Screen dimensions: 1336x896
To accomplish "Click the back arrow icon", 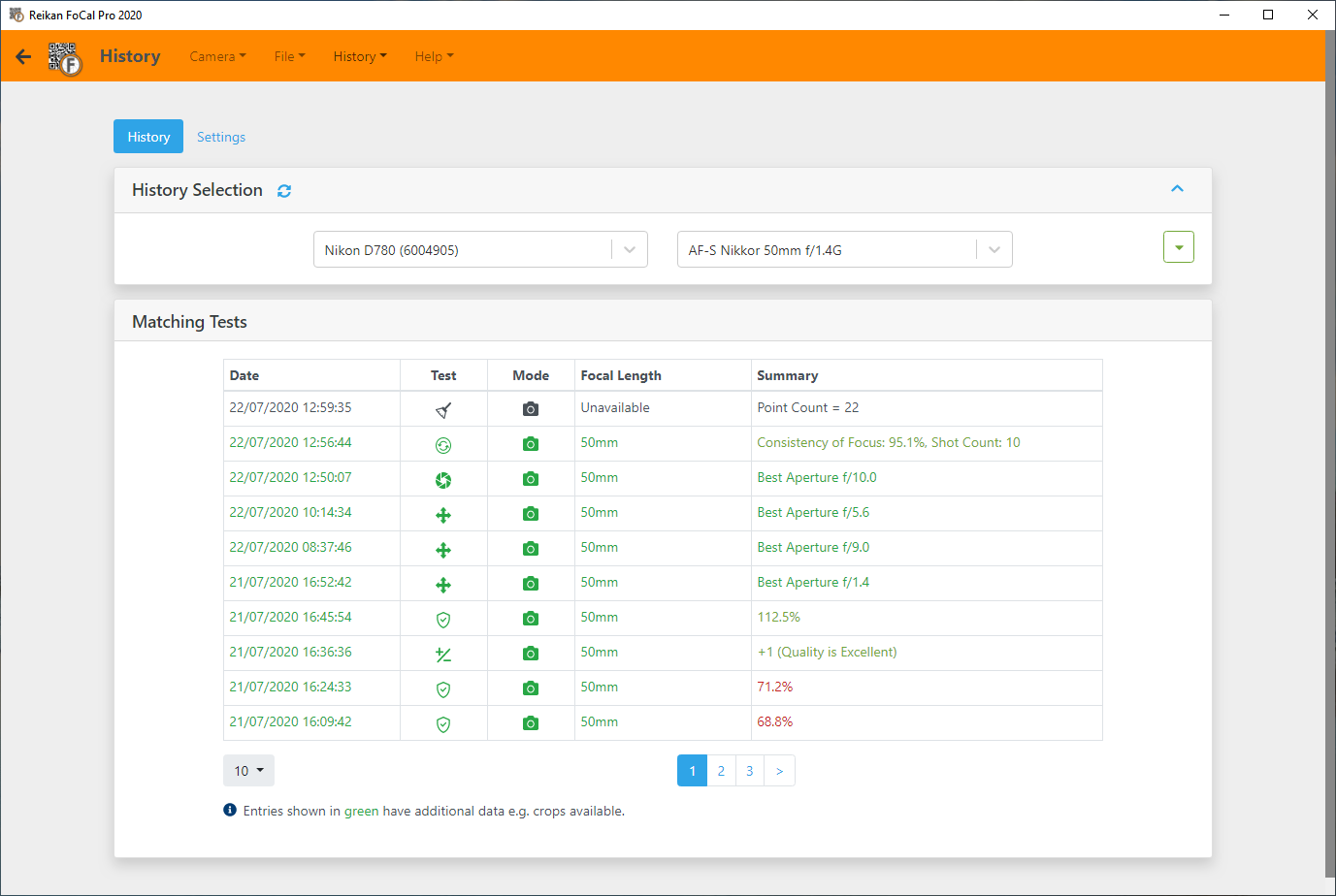I will tap(23, 56).
